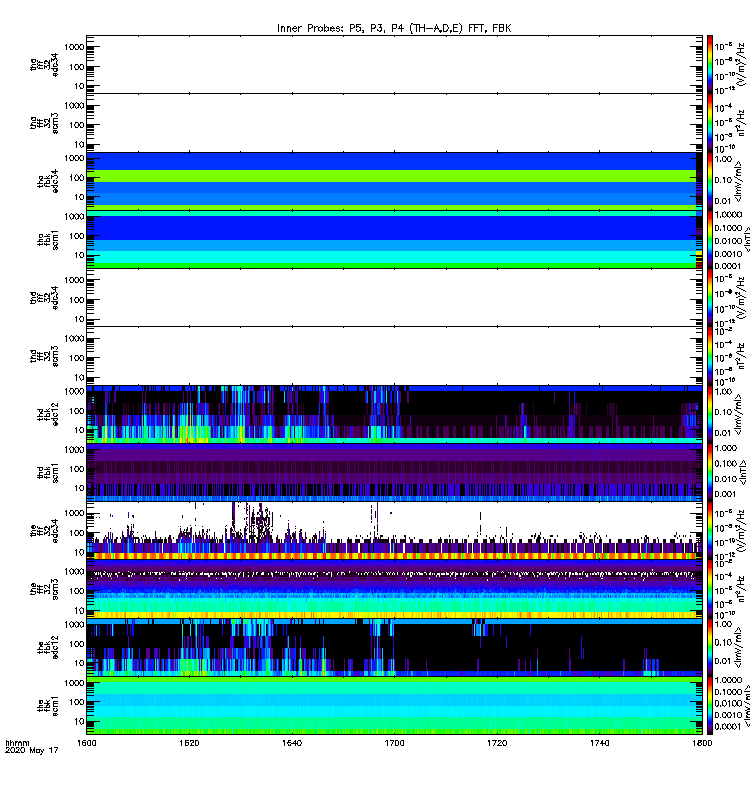The image size is (750, 800).
Task: Click the the fbk edc12 color bar
Action: pos(710,647)
